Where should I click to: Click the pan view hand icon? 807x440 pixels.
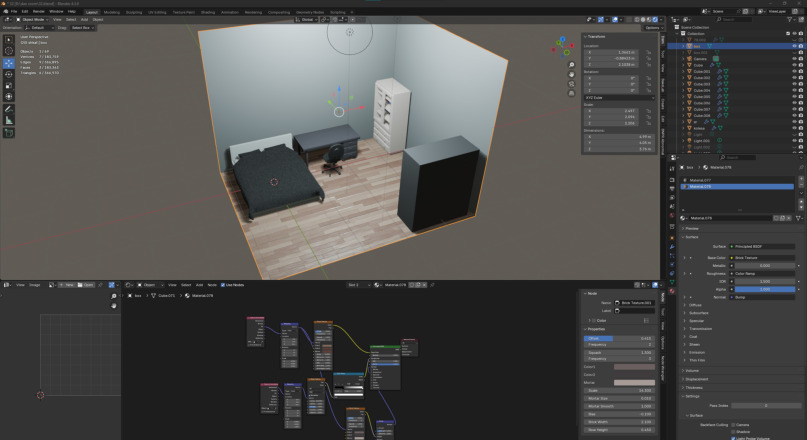tap(571, 75)
